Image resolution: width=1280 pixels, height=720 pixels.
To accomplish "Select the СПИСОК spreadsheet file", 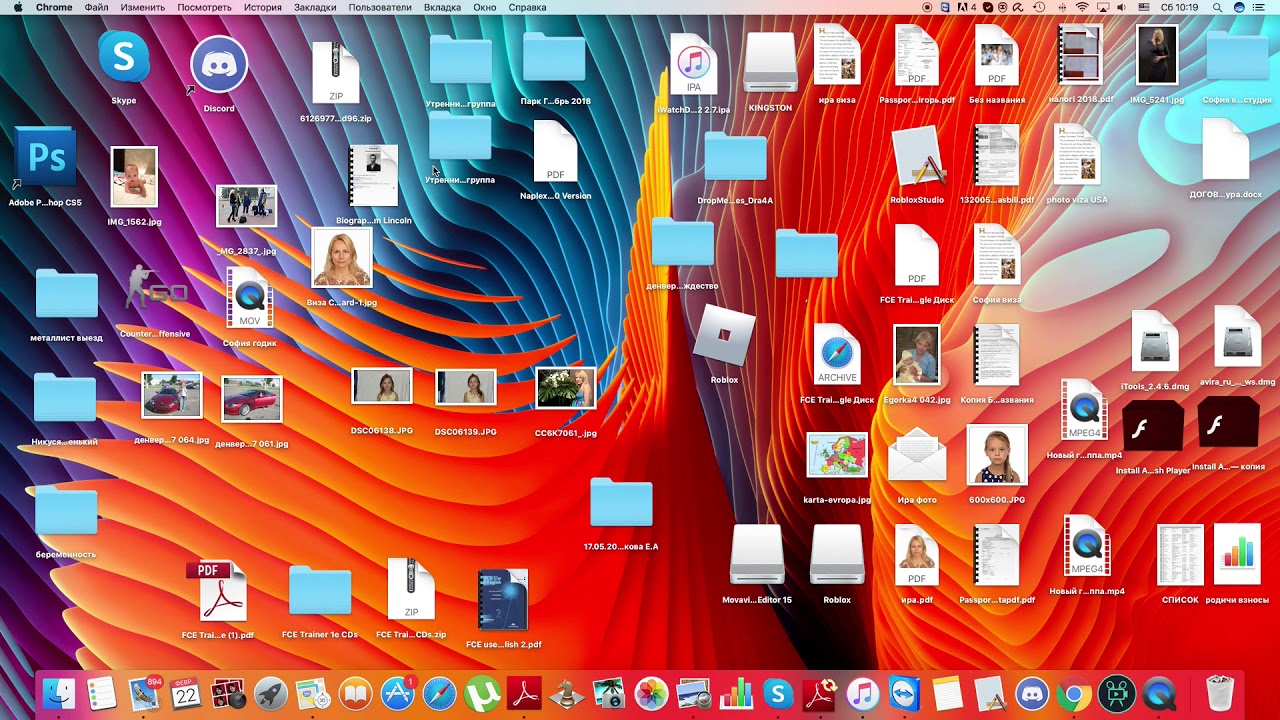I will (x=1180, y=555).
